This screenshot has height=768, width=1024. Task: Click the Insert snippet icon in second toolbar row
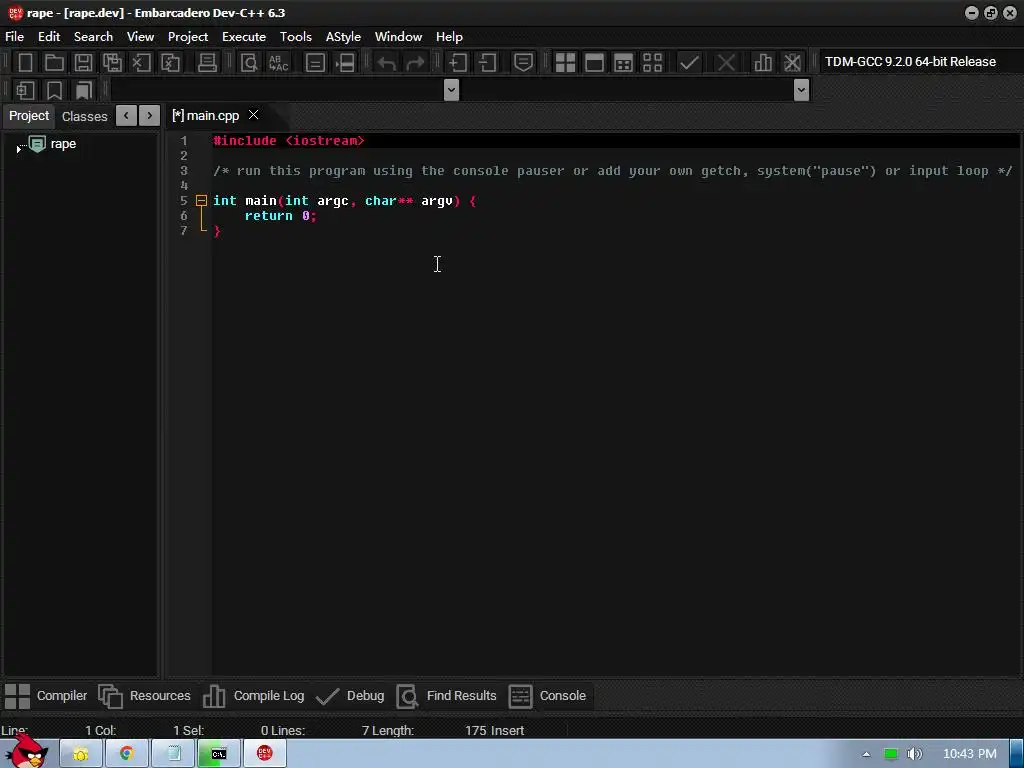pyautogui.click(x=25, y=90)
